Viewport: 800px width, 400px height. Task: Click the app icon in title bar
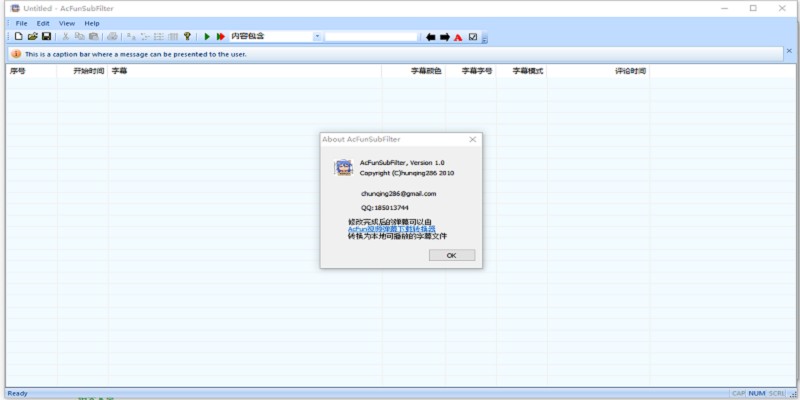15,8
